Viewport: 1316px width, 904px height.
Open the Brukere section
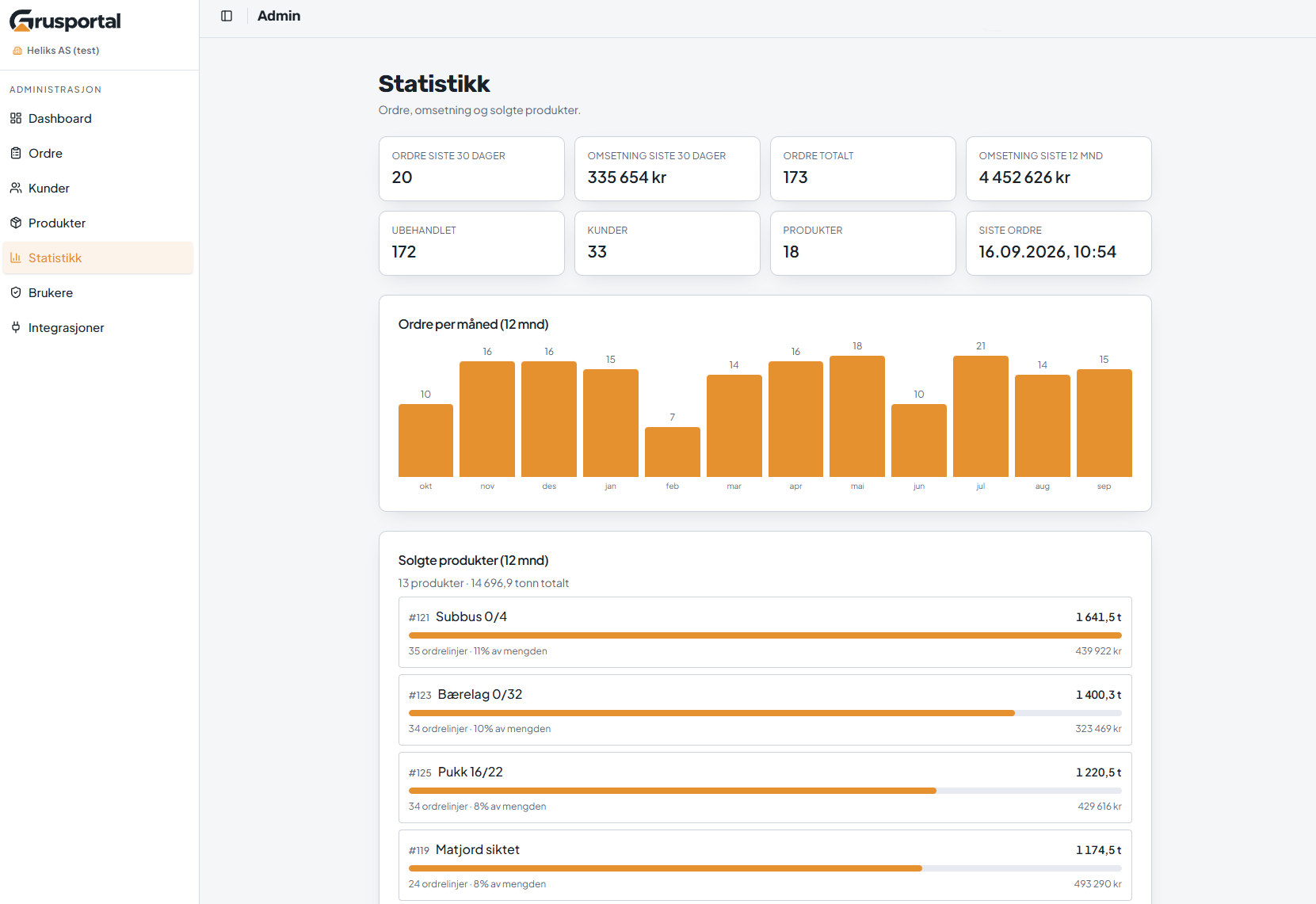[98, 292]
